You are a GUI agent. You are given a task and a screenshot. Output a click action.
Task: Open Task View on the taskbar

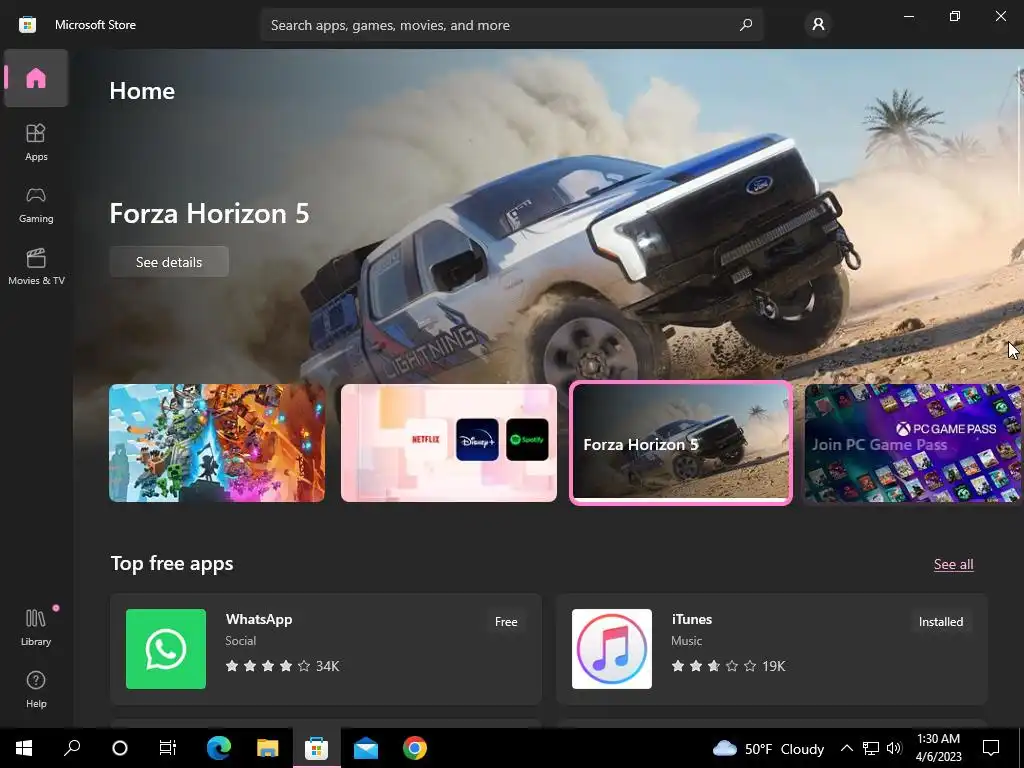[x=168, y=748]
